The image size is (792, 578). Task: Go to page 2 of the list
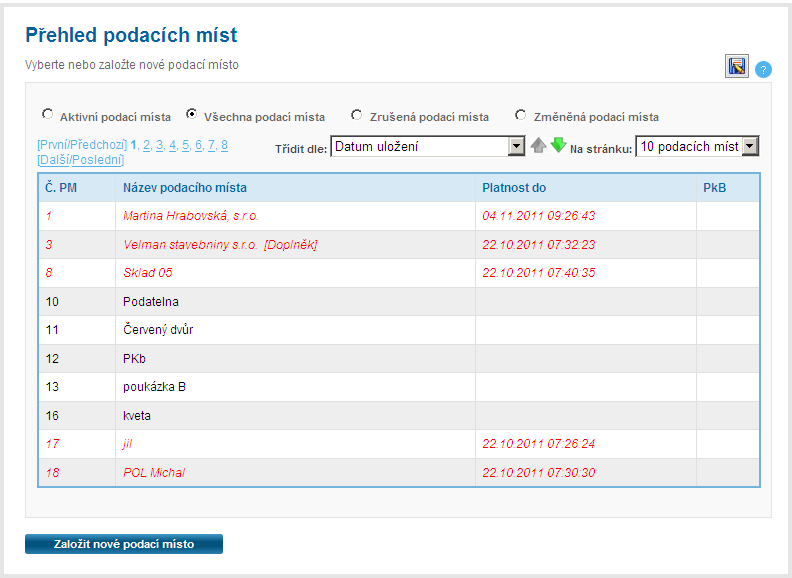pyautogui.click(x=146, y=145)
